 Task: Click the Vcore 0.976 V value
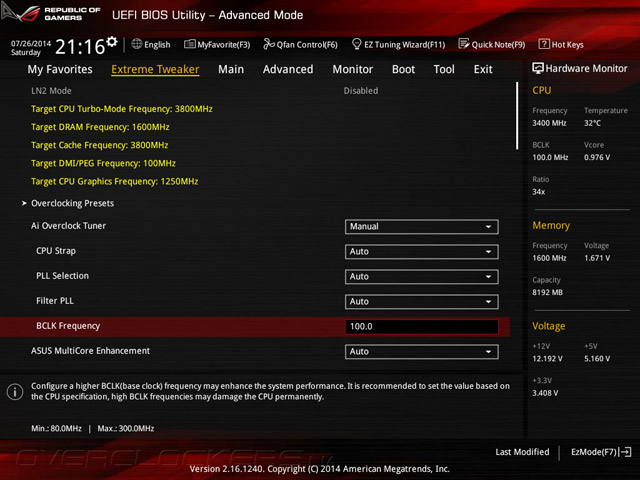coord(597,157)
